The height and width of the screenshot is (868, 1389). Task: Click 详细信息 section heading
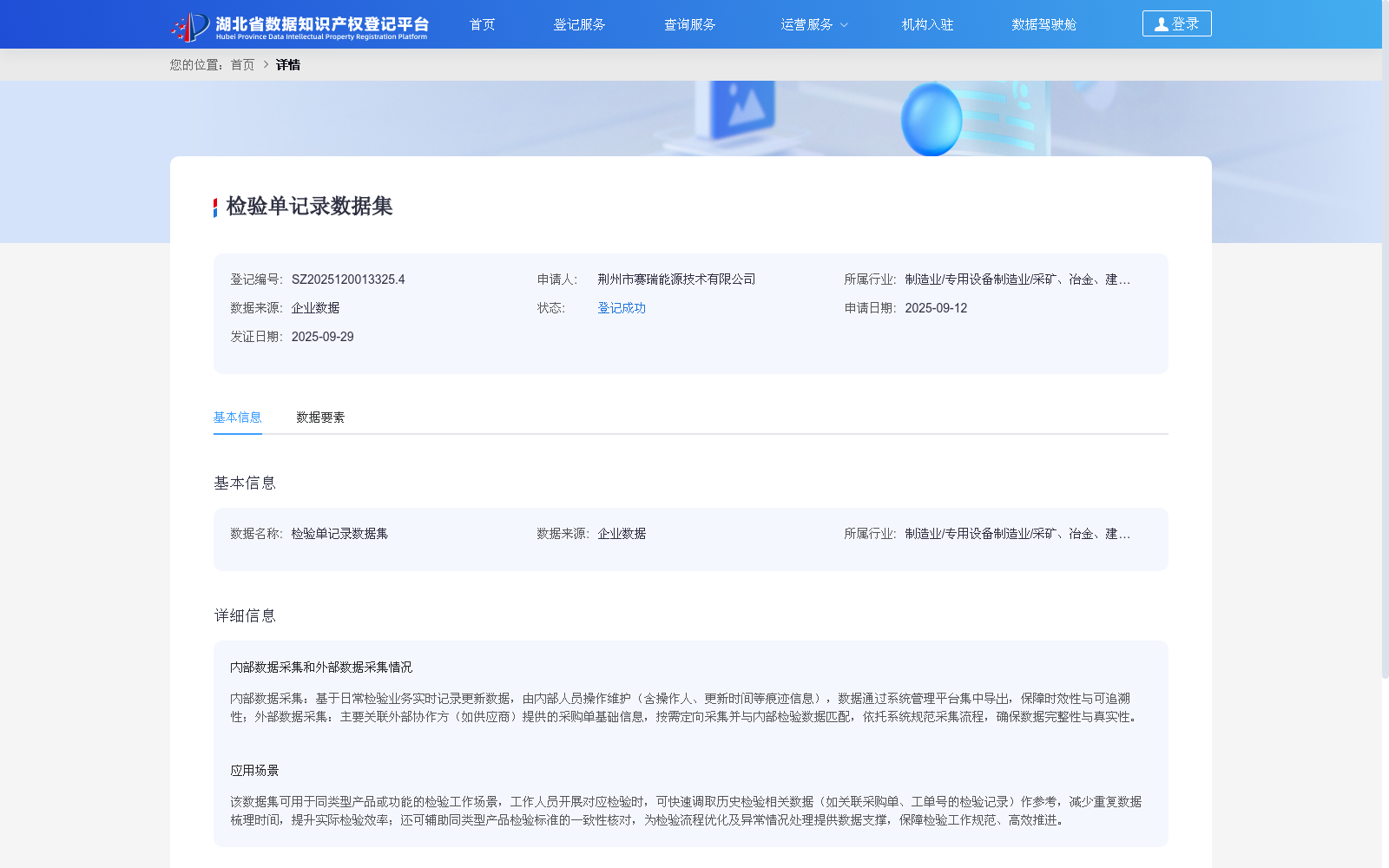click(x=245, y=616)
